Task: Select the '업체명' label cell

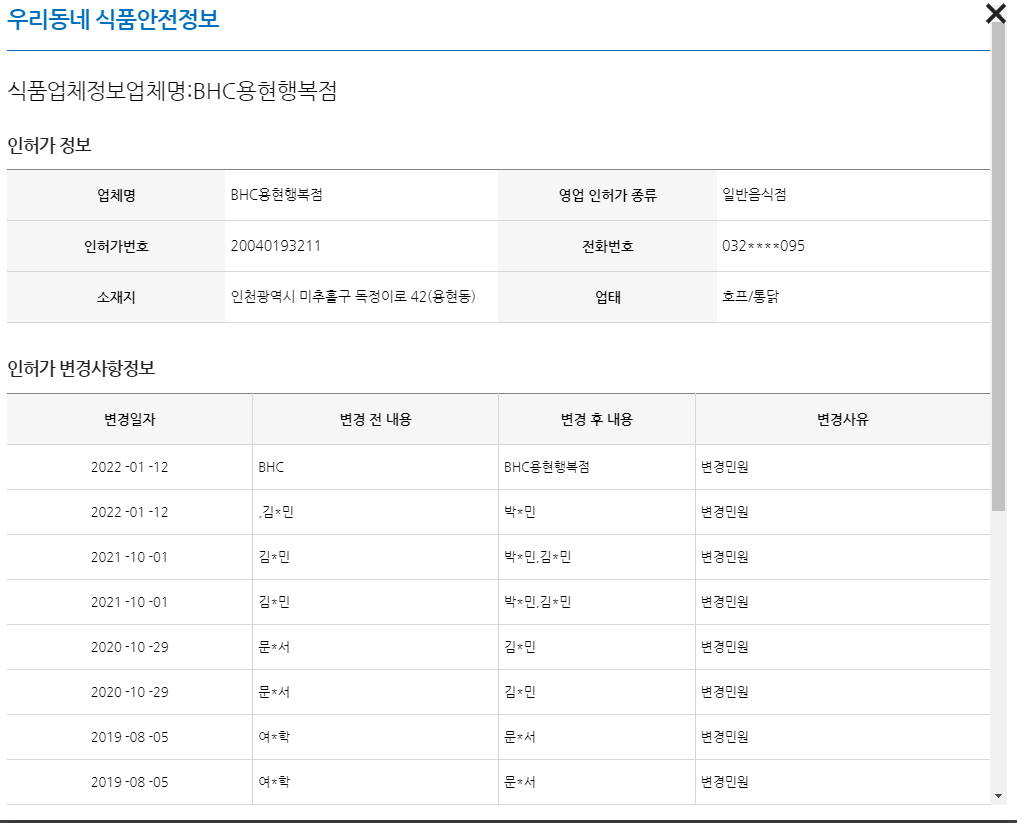Action: (116, 195)
